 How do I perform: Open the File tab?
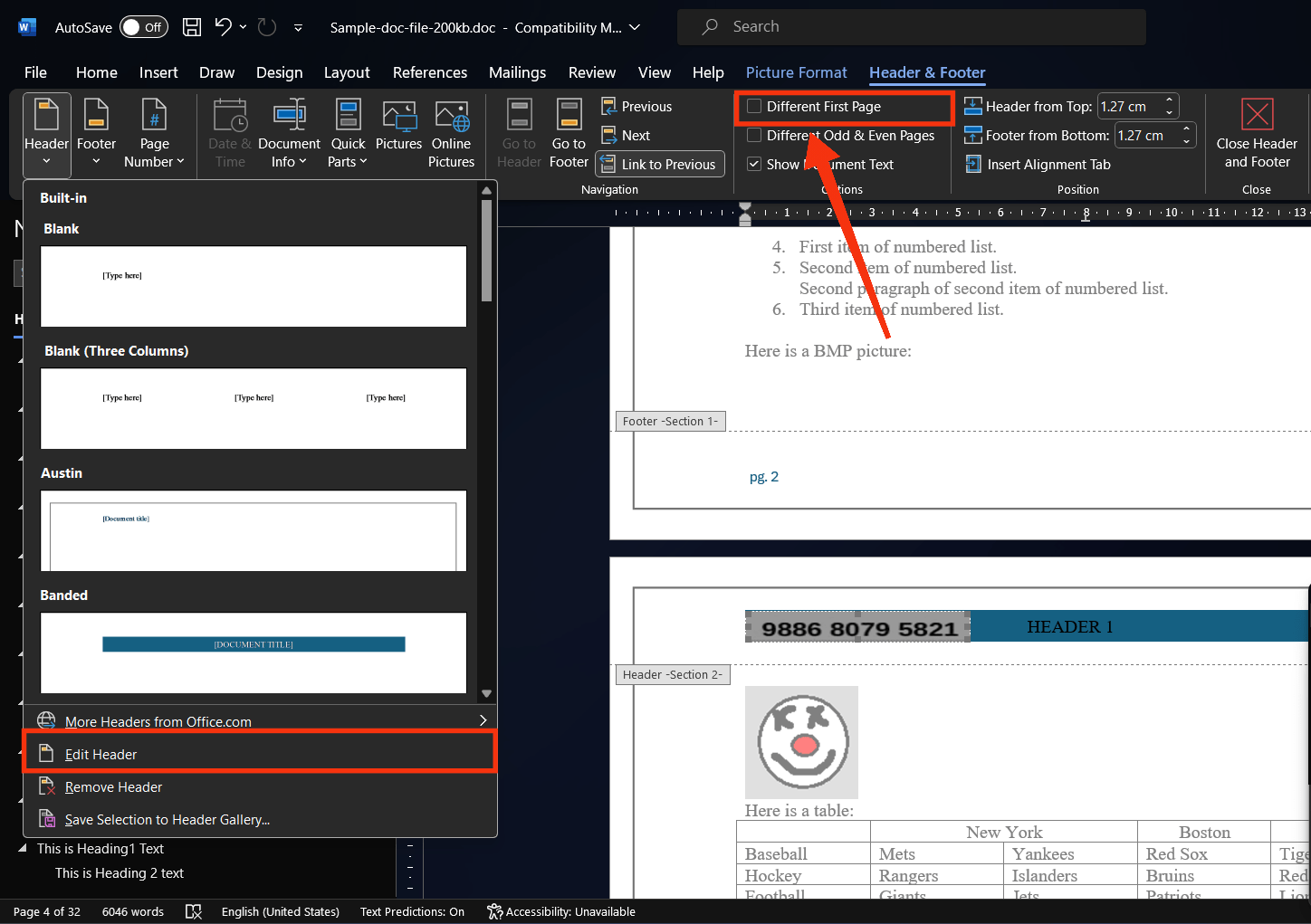point(35,72)
